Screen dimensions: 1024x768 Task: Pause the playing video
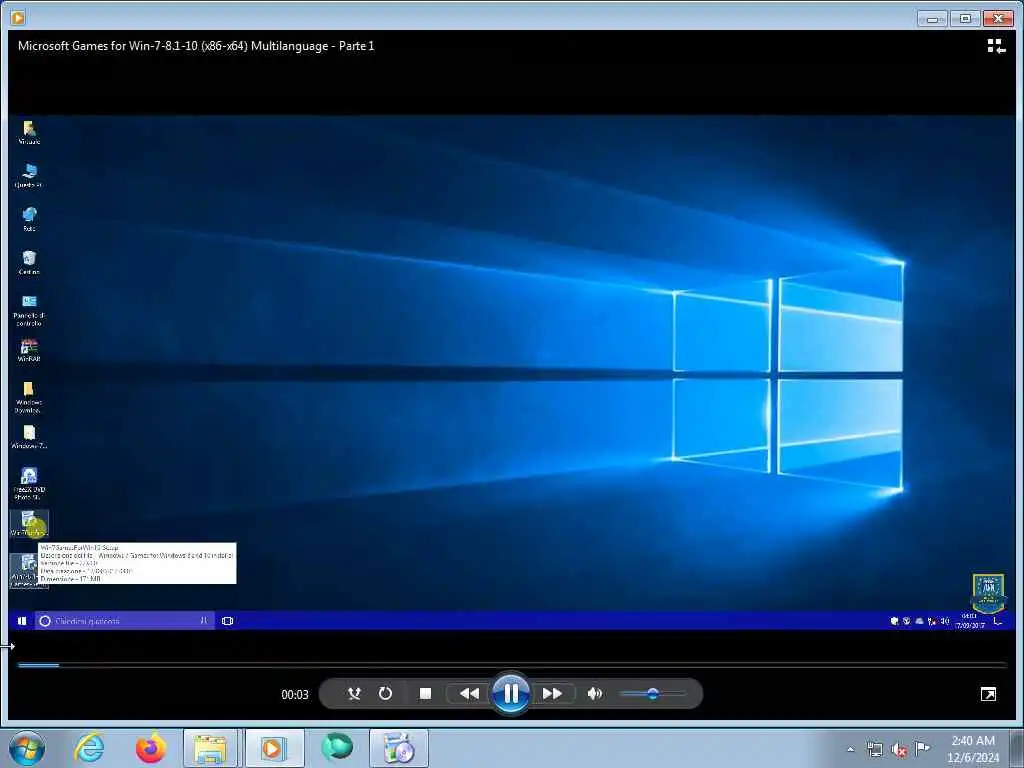tap(511, 694)
